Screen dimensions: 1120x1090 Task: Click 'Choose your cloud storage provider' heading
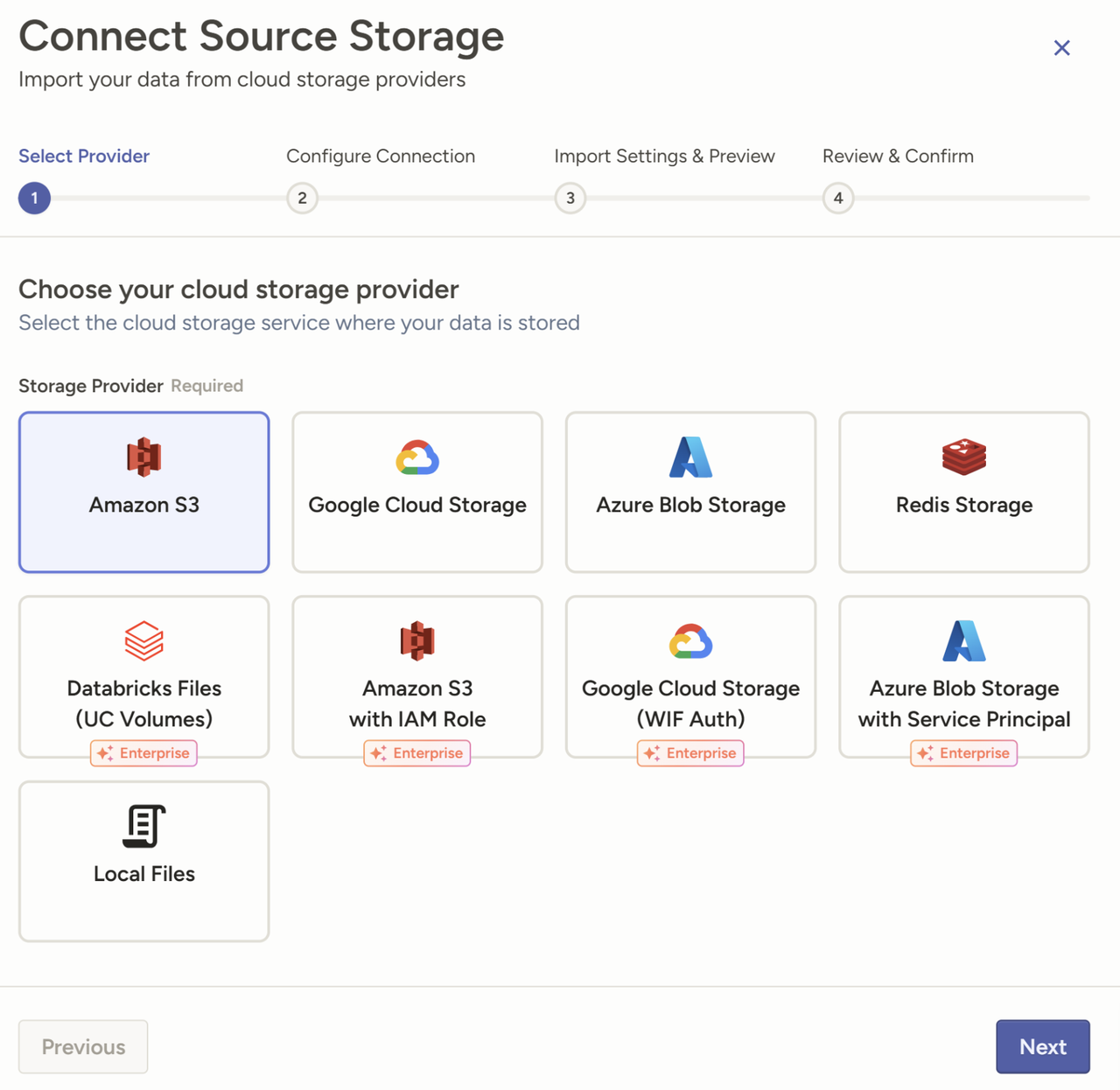(239, 290)
